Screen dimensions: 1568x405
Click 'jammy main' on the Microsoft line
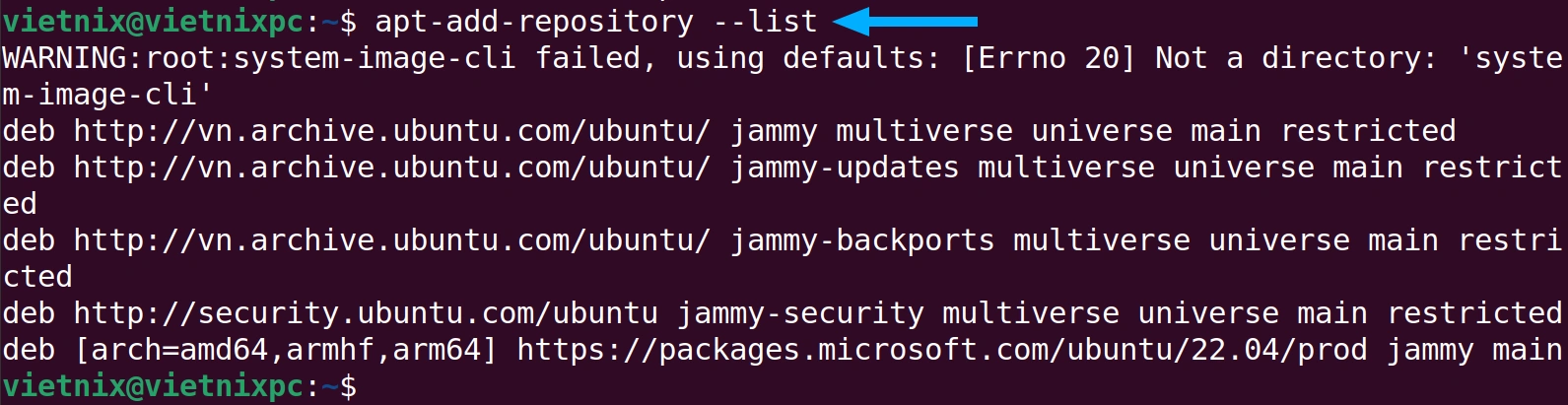[x=1475, y=350]
